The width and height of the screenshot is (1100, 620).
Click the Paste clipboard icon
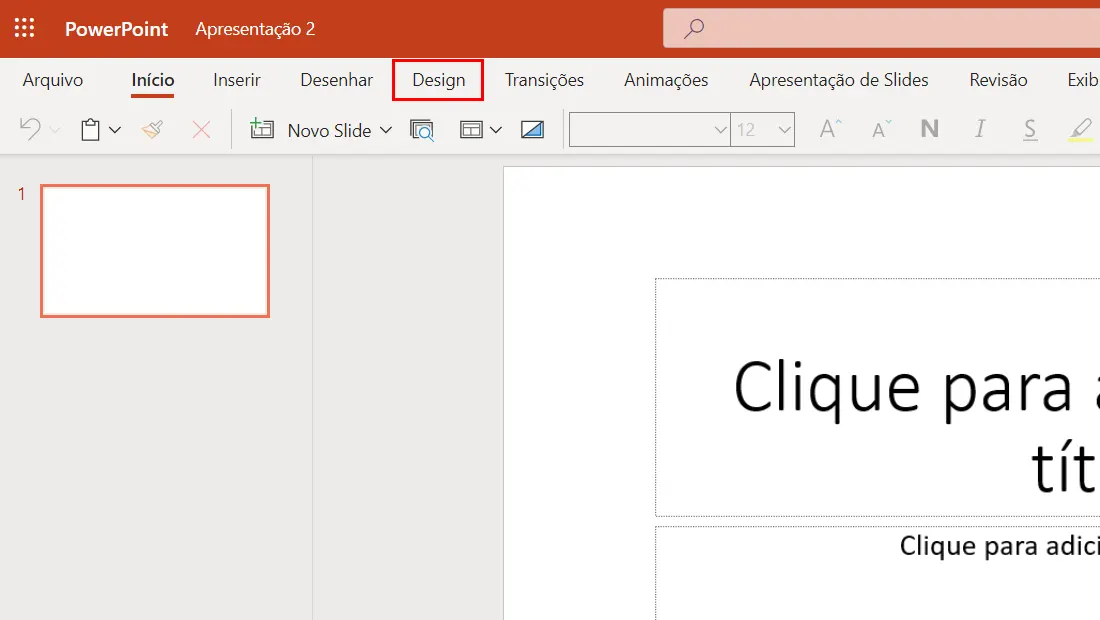(x=90, y=130)
